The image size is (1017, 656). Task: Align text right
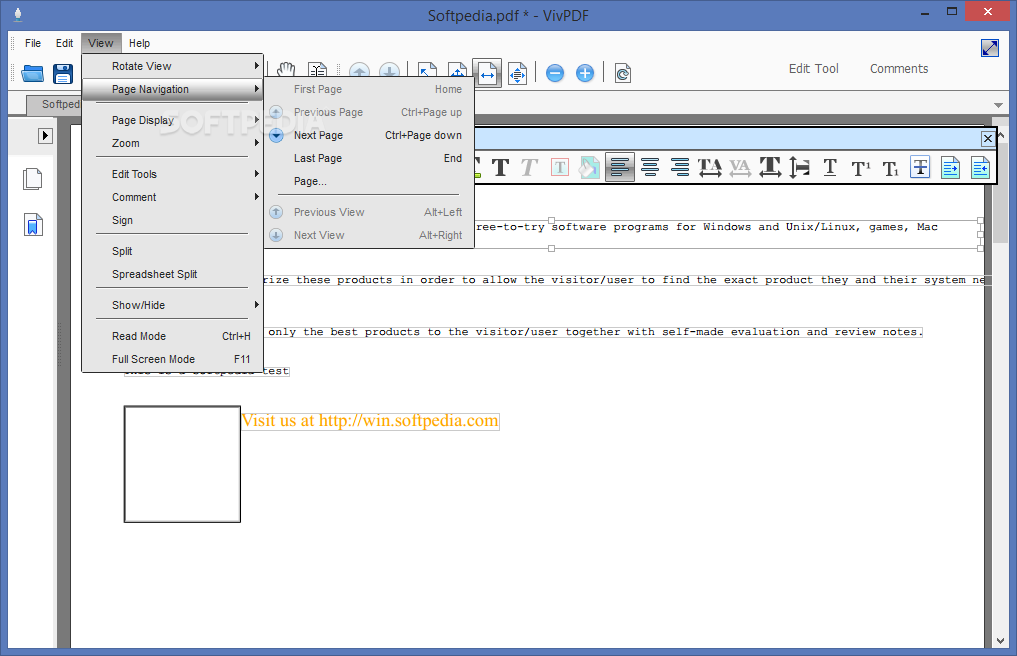[x=680, y=167]
